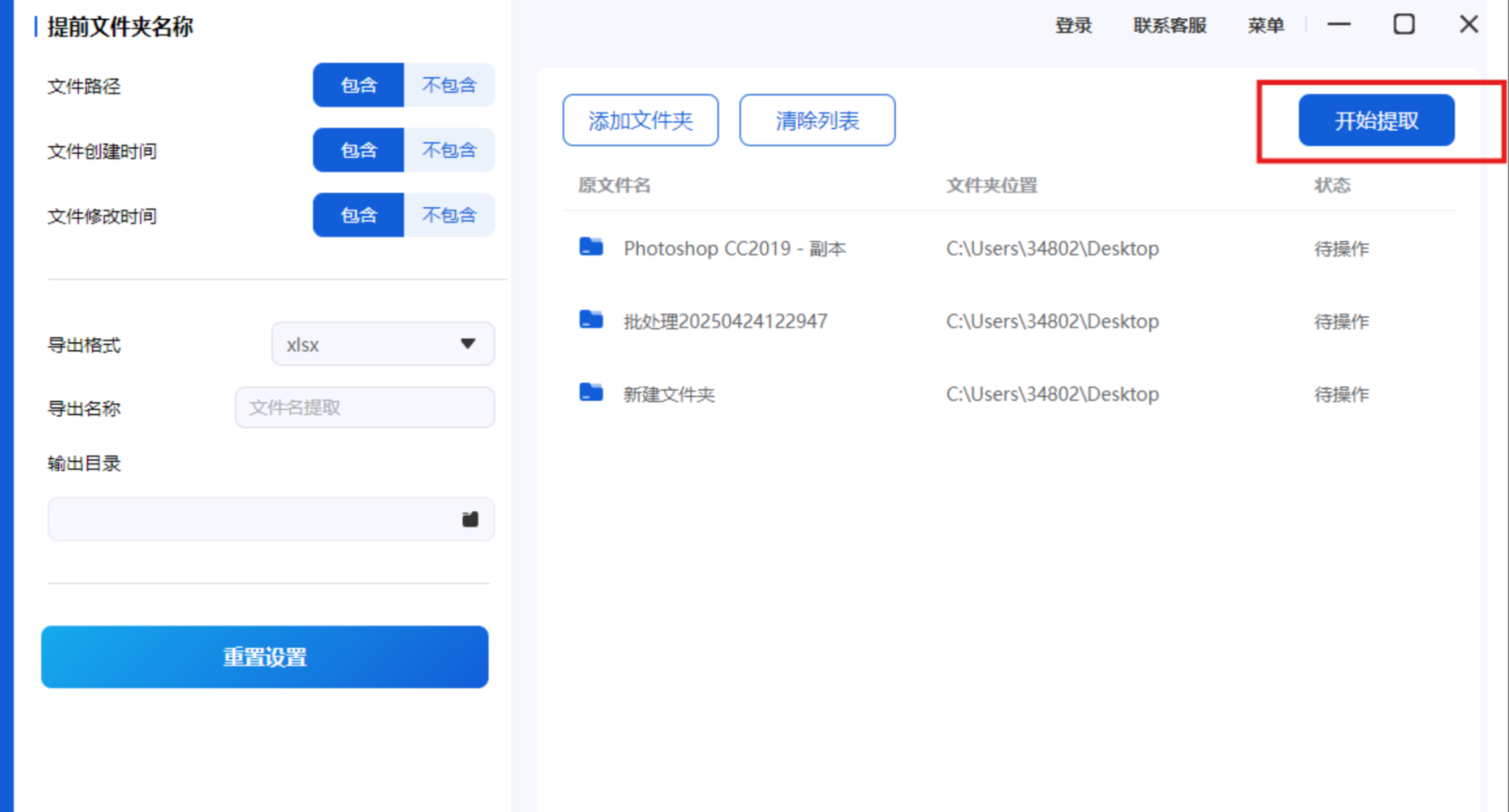Click path cell of 批处理20250424122947 row

point(1052,321)
